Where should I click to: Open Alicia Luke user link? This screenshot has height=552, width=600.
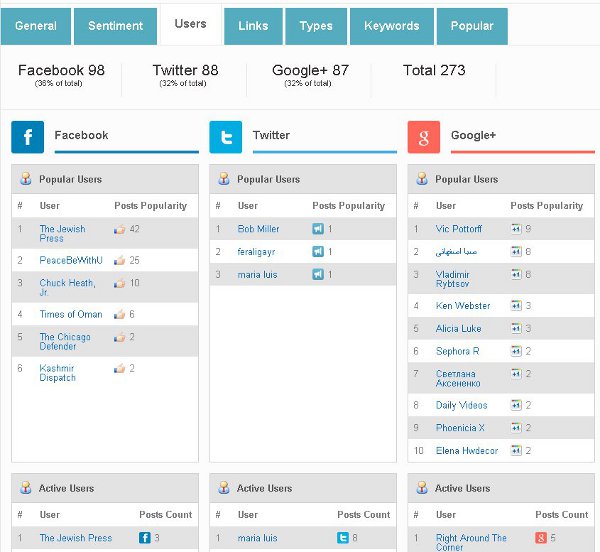click(458, 328)
